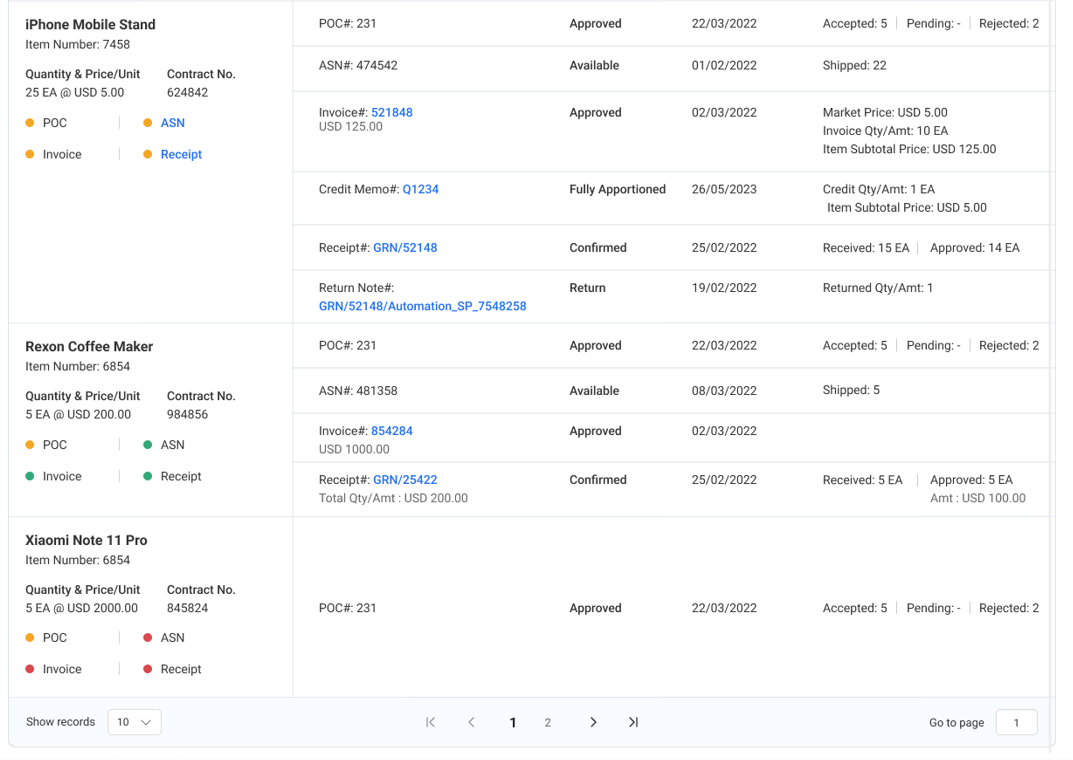Image resolution: width=1073 pixels, height=760 pixels.
Task: Click the Fully Apportioned status text
Action: click(x=617, y=189)
